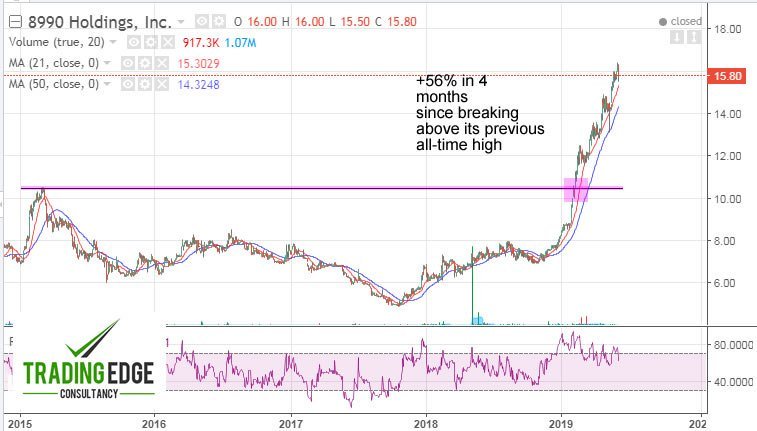Click the MA 21 value 15.3029
Screen dimensions: 757x431
pyautogui.click(x=198, y=64)
